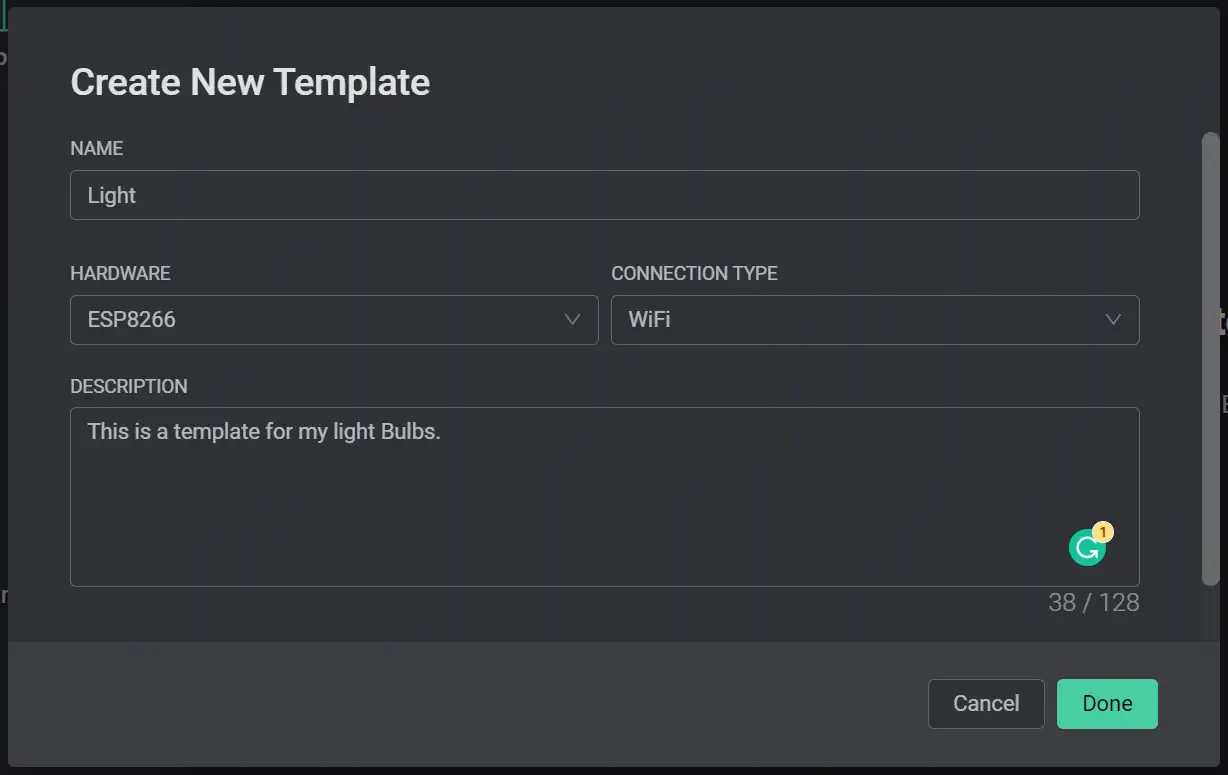Click the Hardware dropdown chevron arrow
1228x775 pixels.
click(572, 320)
